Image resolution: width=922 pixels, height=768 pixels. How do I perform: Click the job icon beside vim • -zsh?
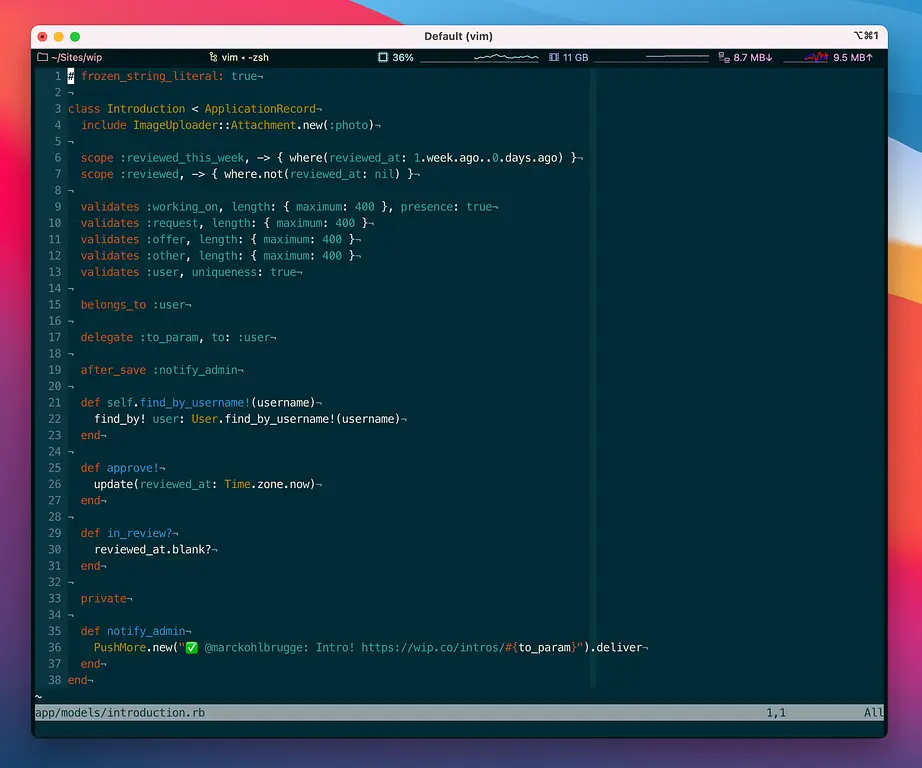[212, 58]
